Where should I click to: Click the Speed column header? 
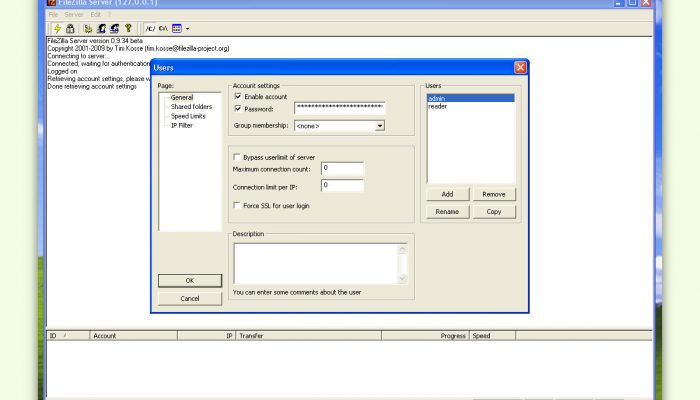(492, 336)
